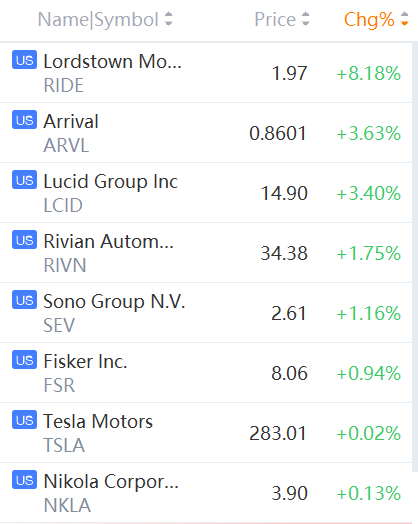Click the US badge beside Sono Group
The width and height of the screenshot is (418, 524).
(x=24, y=300)
